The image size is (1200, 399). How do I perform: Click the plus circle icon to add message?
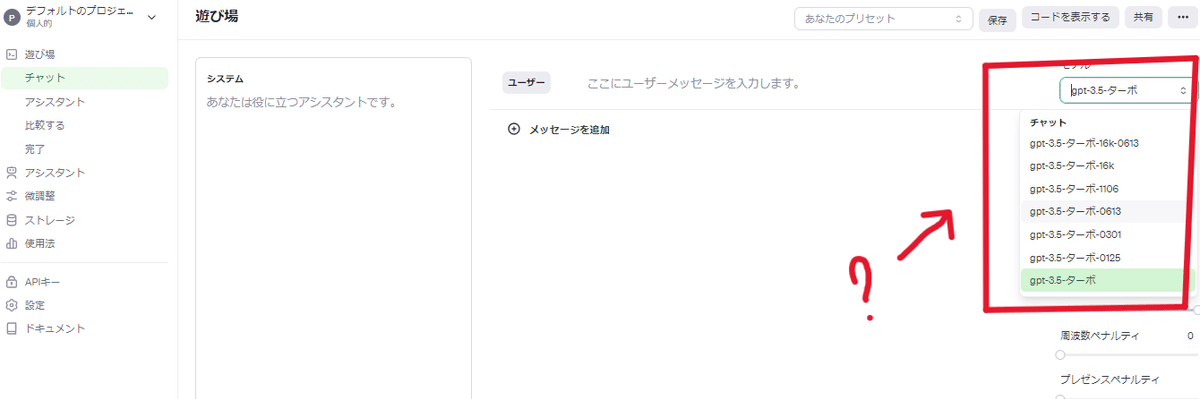pos(514,129)
